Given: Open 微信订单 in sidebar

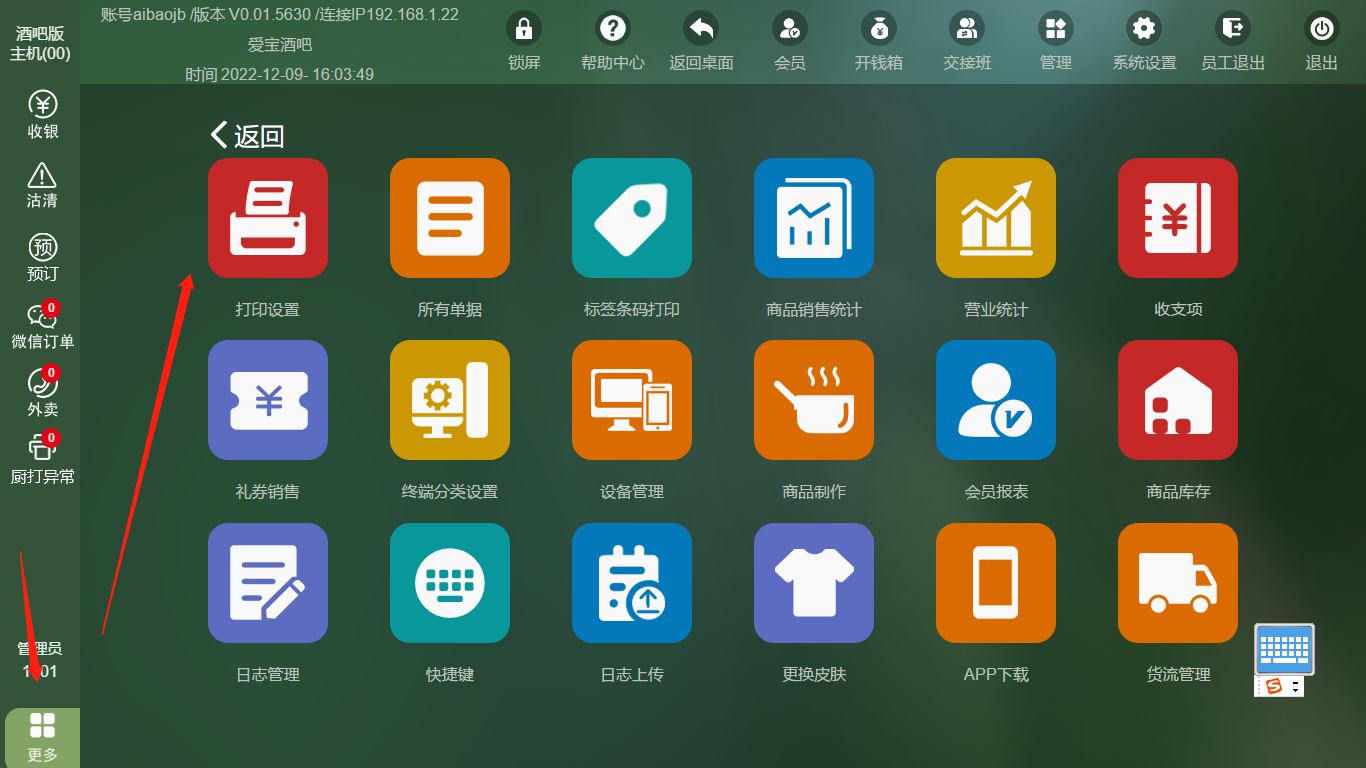Looking at the screenshot, I should (42, 326).
